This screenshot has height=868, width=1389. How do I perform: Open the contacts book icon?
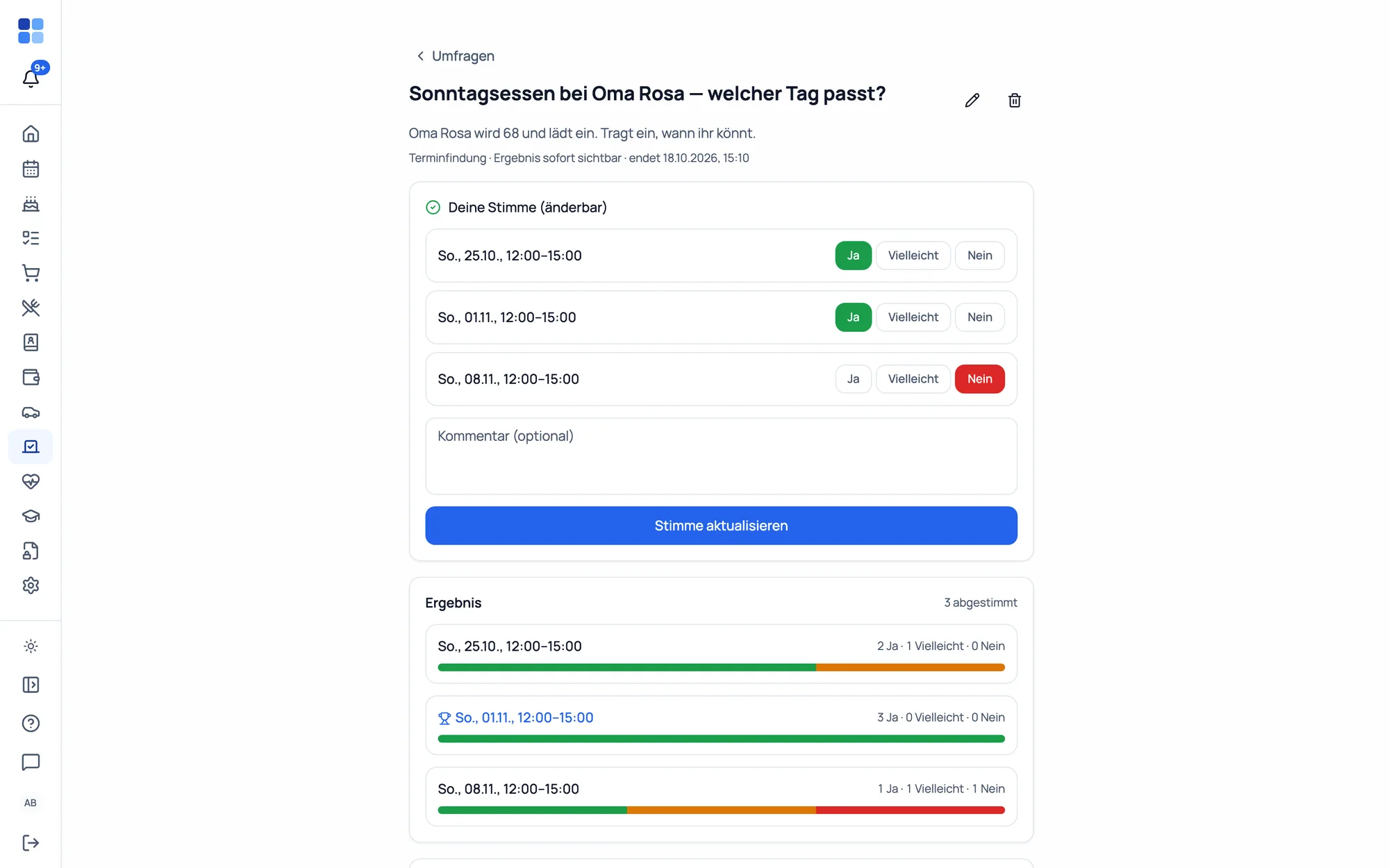31,342
